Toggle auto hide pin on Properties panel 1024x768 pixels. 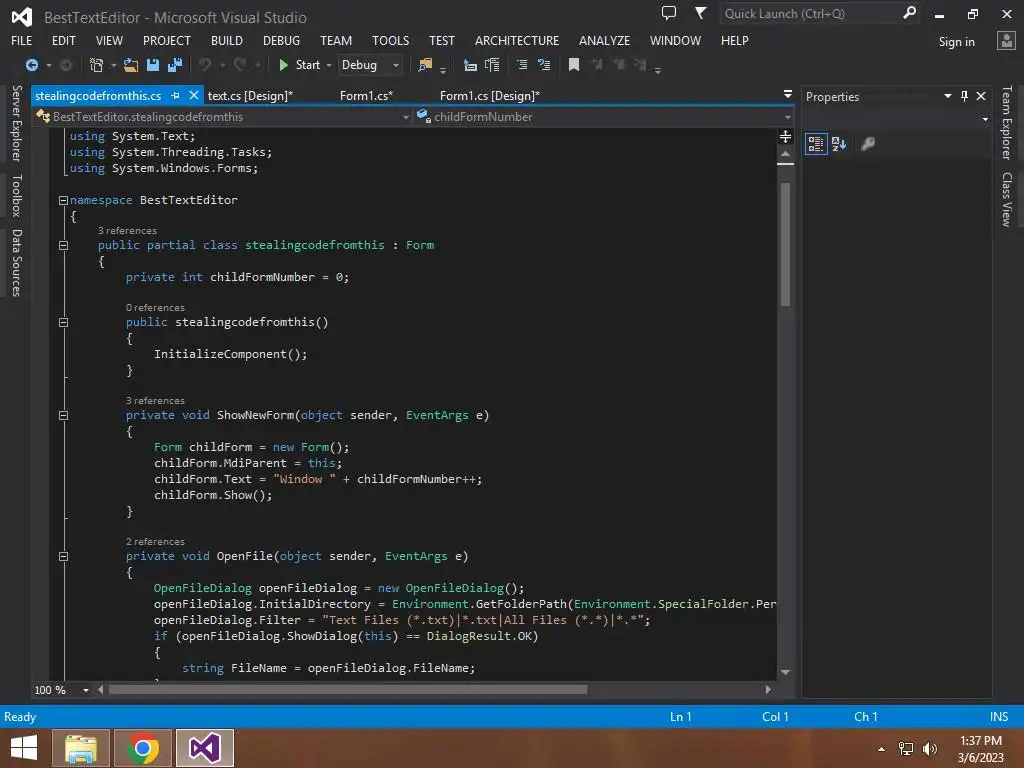pyautogui.click(x=964, y=96)
